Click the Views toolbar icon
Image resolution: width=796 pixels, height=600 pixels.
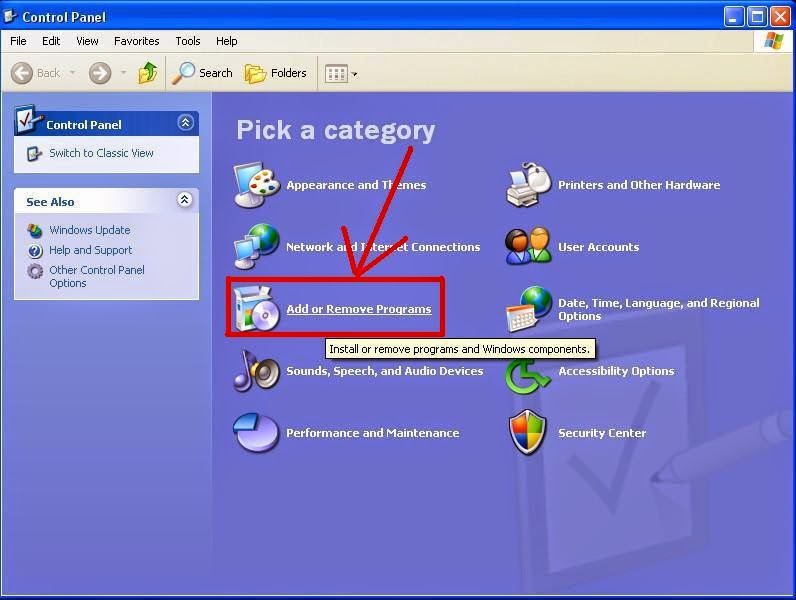(x=336, y=74)
